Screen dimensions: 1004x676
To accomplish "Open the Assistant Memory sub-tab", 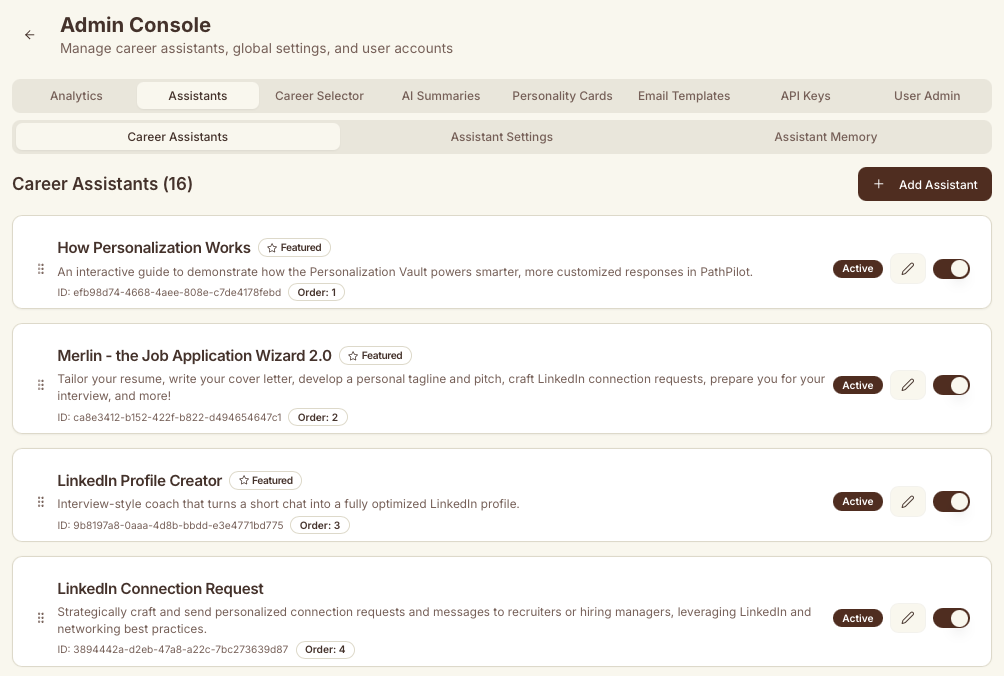I will pos(825,137).
